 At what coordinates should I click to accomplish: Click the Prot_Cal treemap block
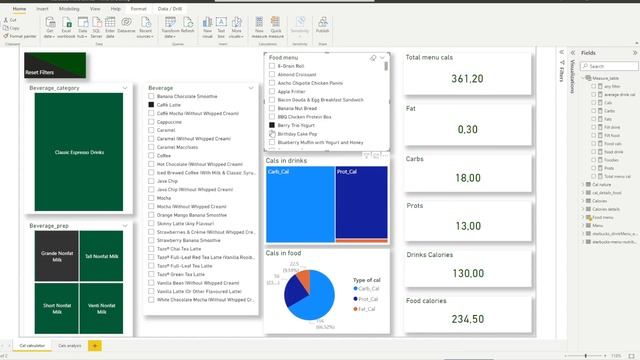[362, 202]
